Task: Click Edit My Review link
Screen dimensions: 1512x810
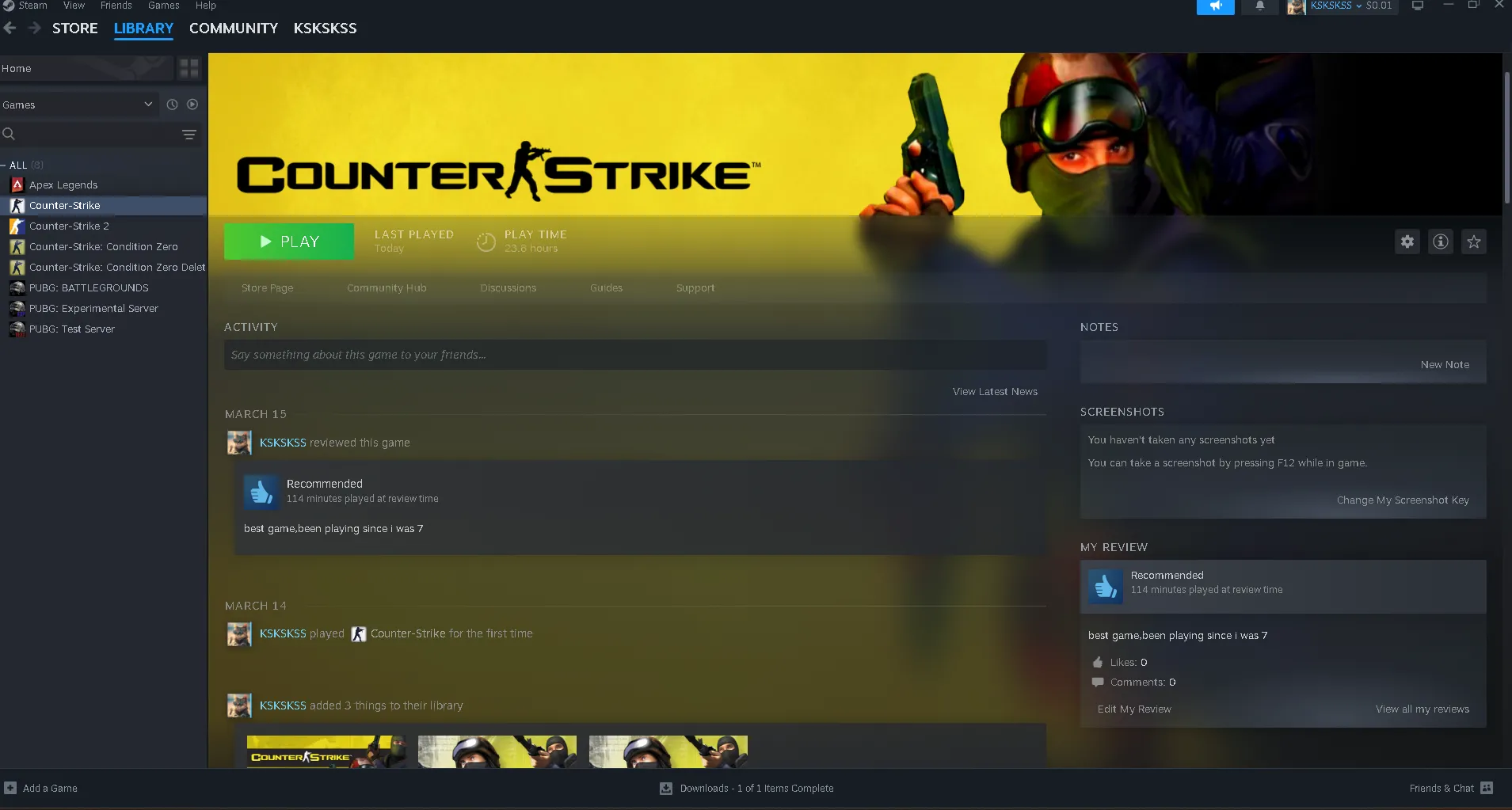Action: 1133,709
